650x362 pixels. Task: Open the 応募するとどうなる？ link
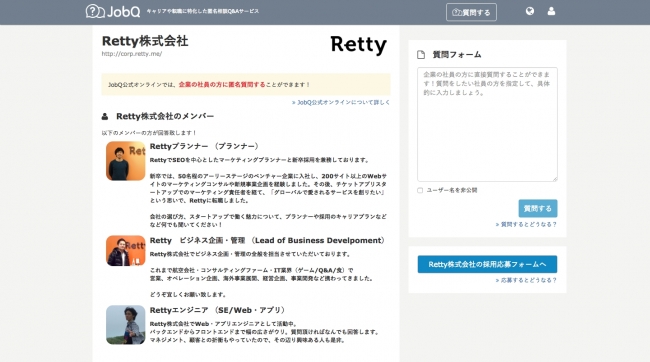coord(526,280)
